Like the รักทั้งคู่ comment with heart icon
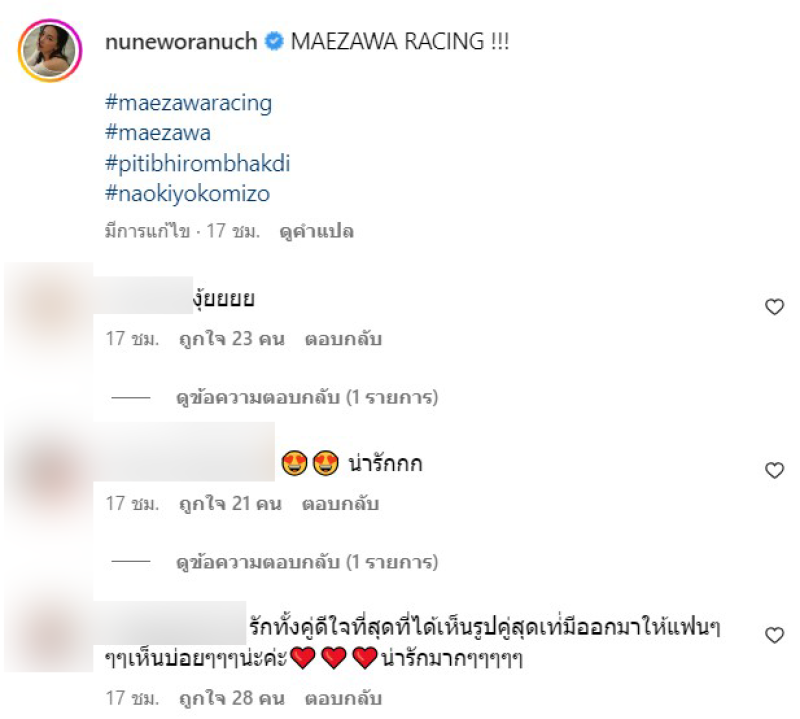Screen dimensions: 800x719 pyautogui.click(x=774, y=635)
